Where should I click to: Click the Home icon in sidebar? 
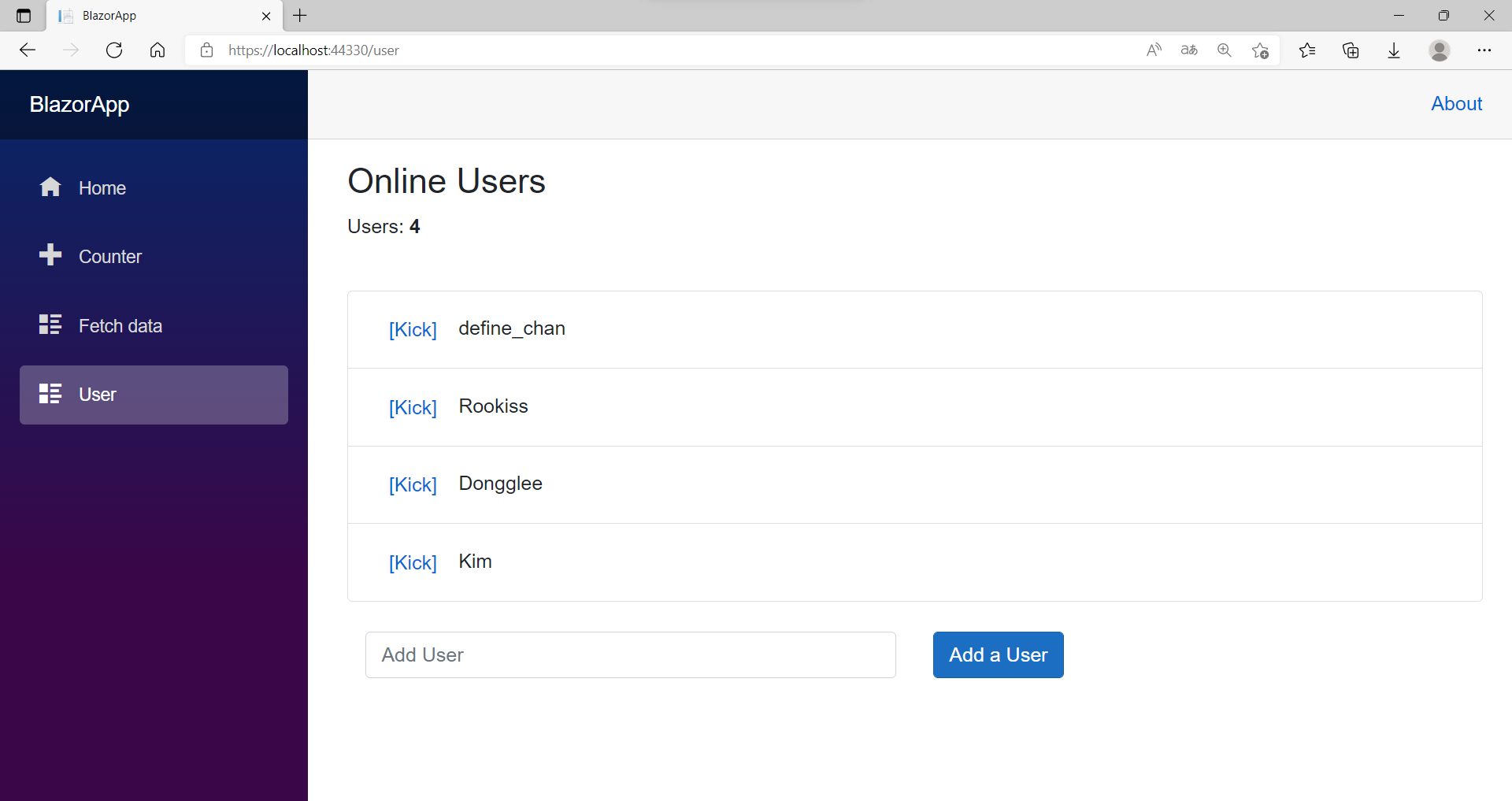(x=50, y=187)
